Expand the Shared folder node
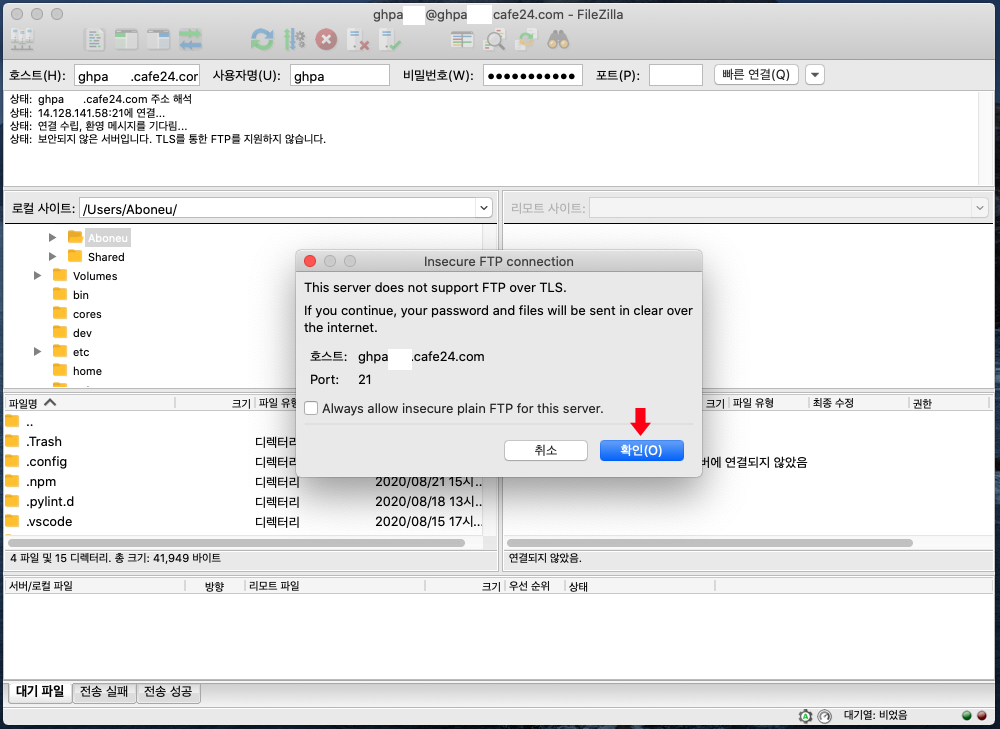The image size is (1000, 729). click(x=52, y=256)
